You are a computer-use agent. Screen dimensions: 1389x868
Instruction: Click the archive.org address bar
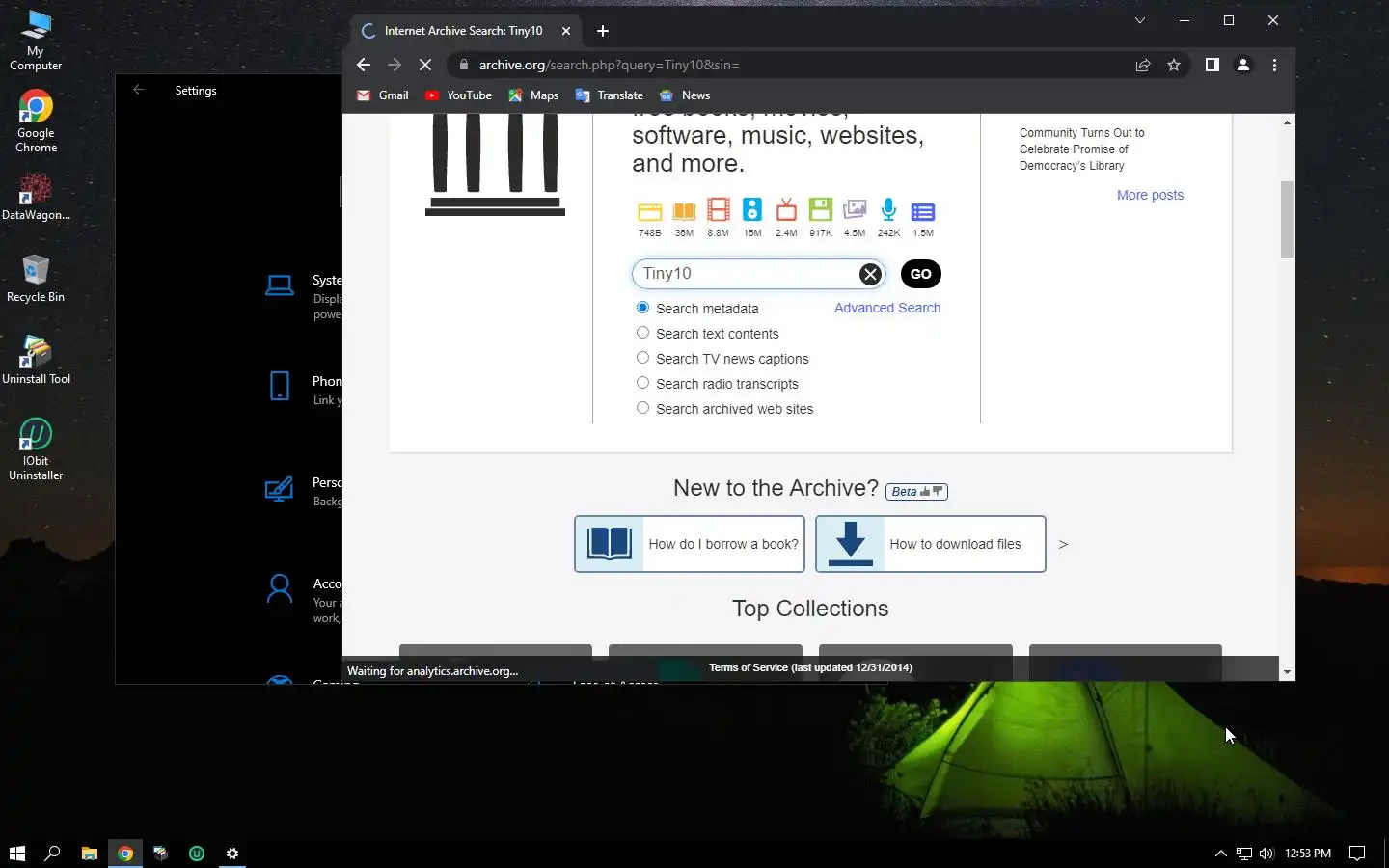791,65
